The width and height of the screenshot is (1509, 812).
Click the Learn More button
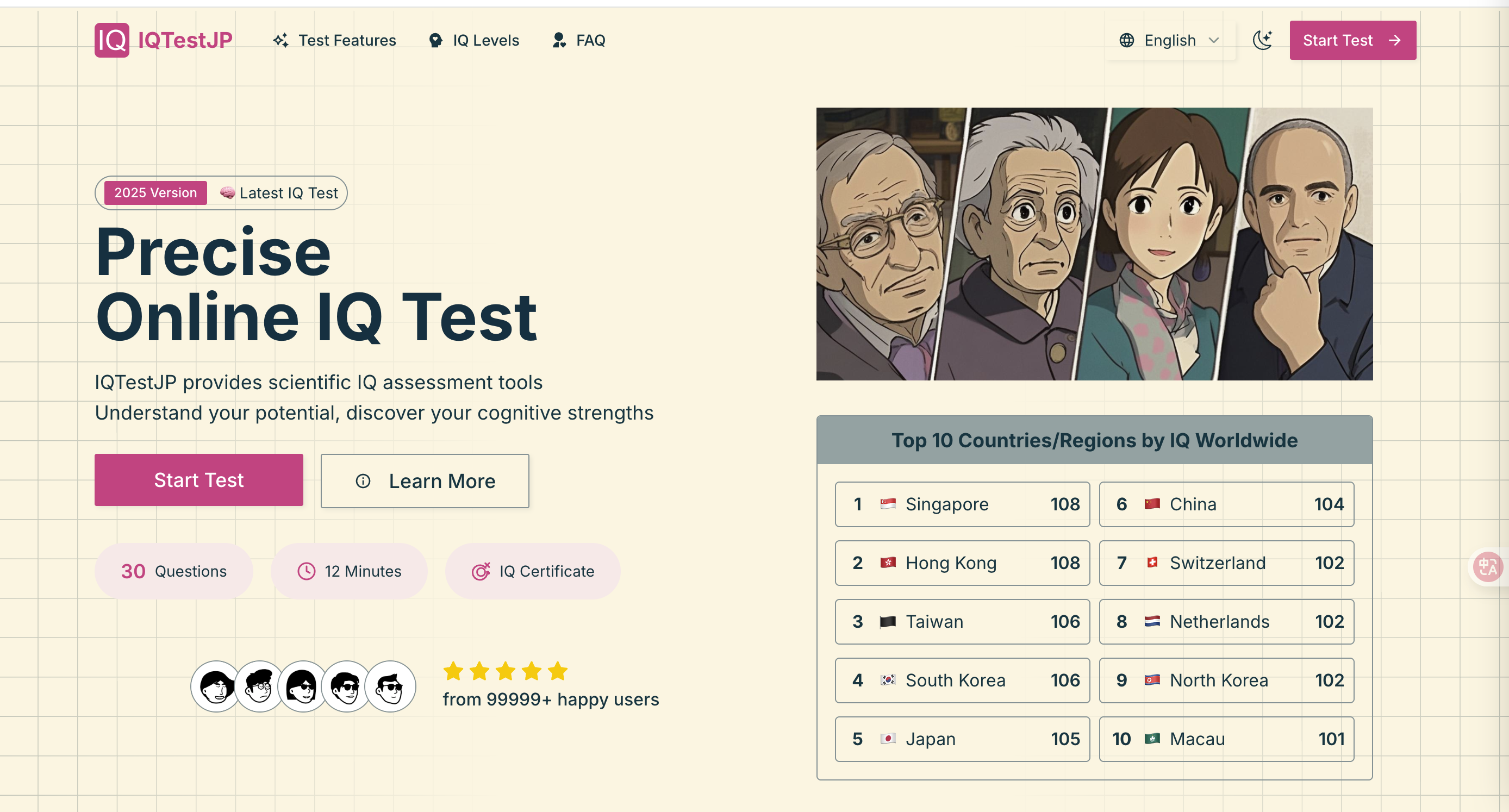tap(425, 481)
